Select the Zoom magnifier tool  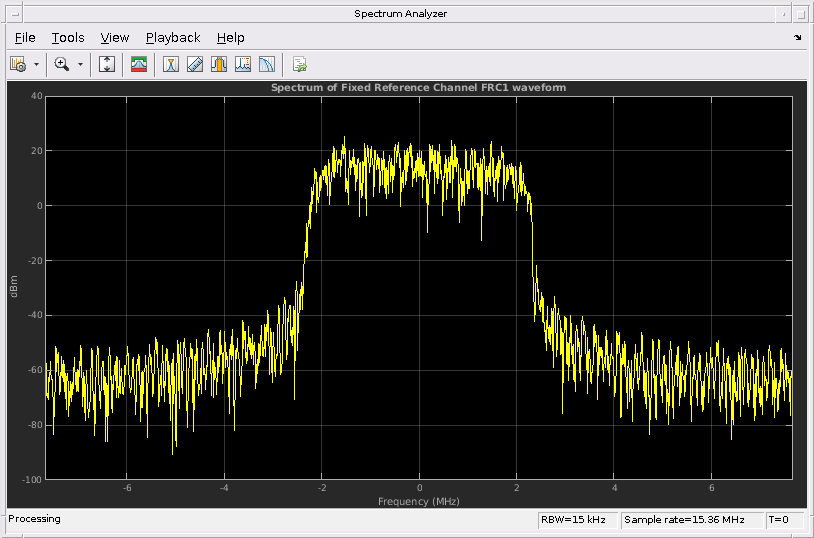pyautogui.click(x=62, y=64)
